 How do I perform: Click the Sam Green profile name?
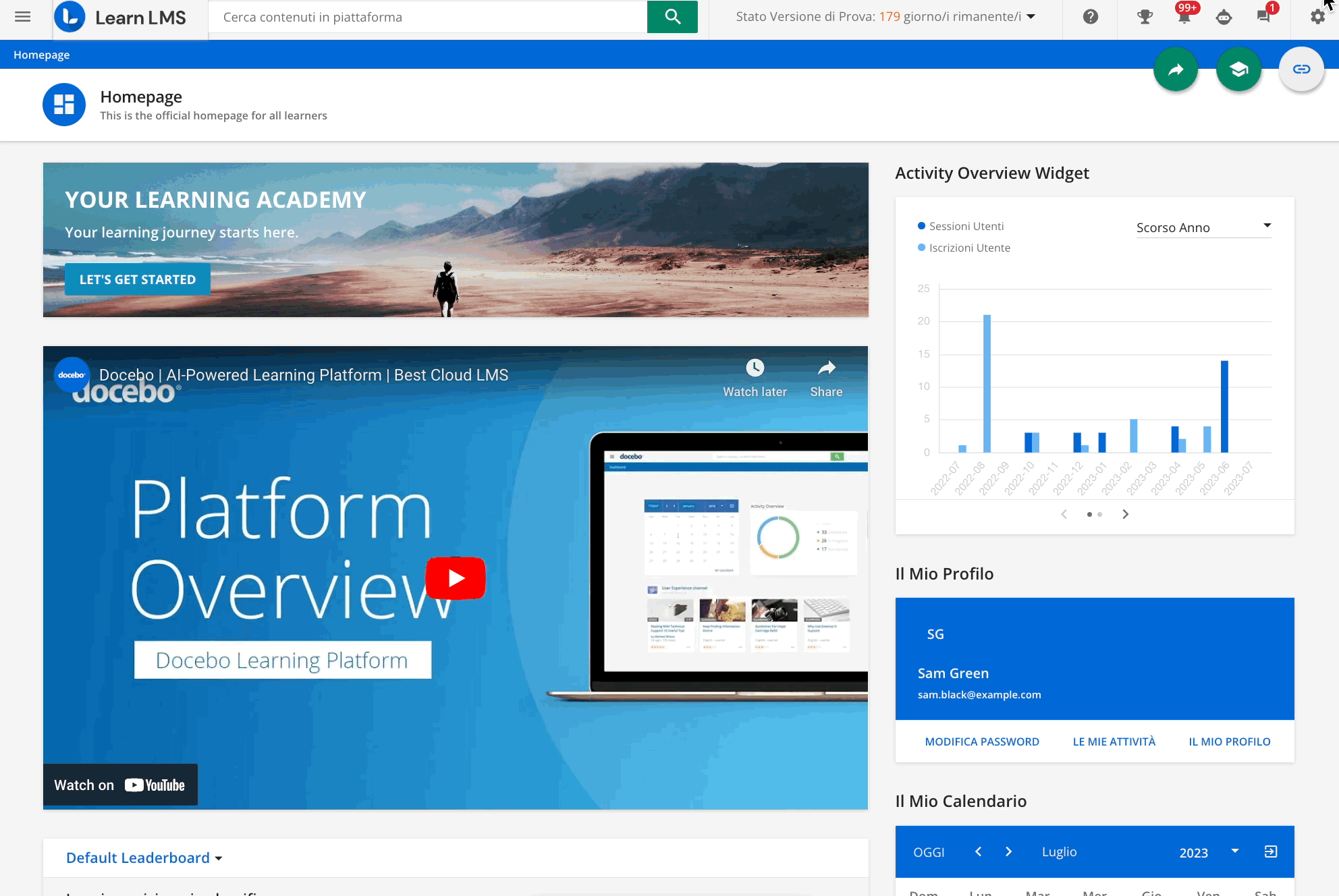coord(953,673)
